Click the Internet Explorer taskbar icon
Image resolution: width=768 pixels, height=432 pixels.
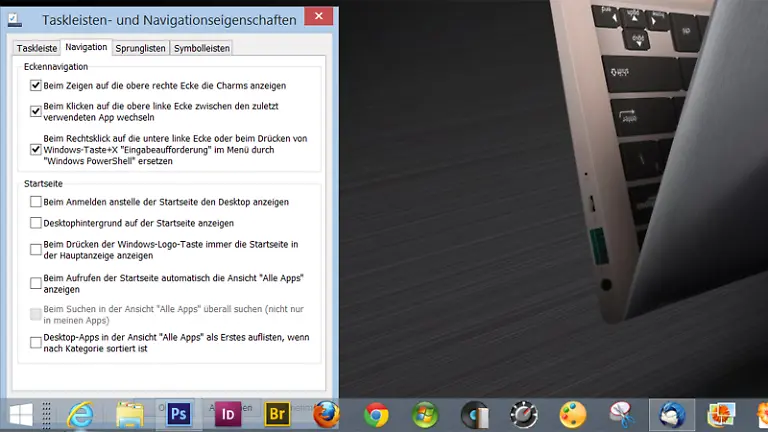click(80, 414)
